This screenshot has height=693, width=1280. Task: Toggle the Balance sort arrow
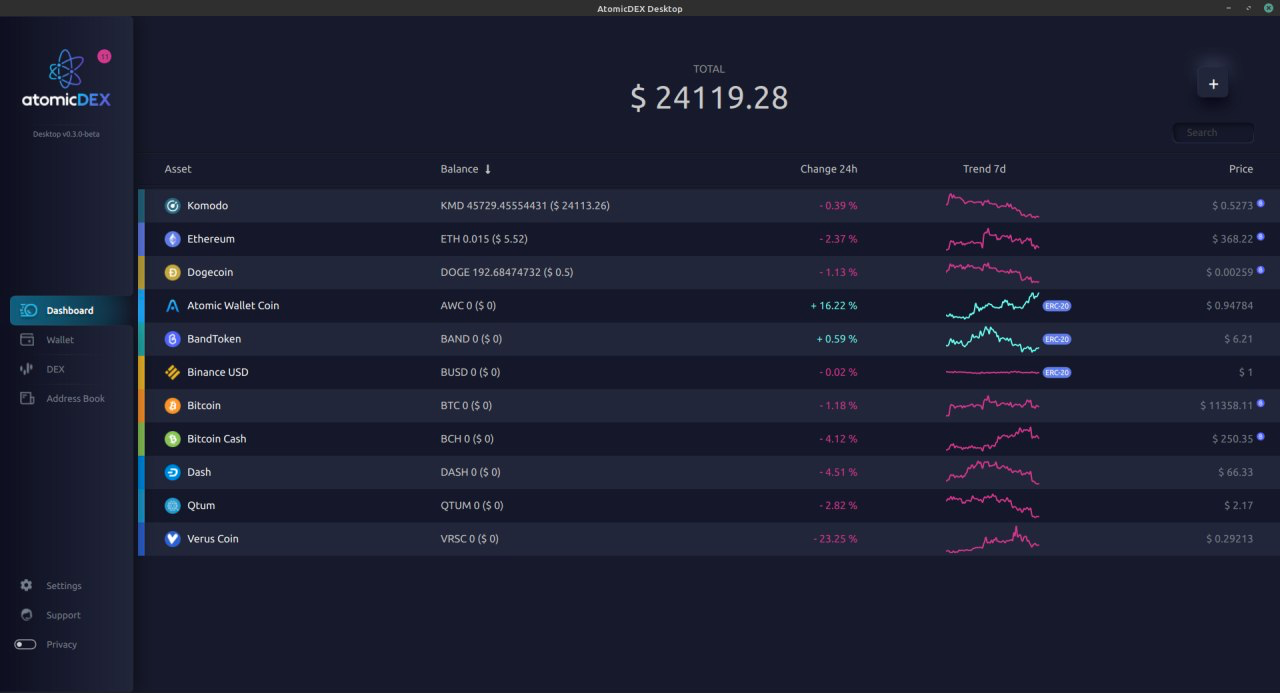pyautogui.click(x=489, y=169)
